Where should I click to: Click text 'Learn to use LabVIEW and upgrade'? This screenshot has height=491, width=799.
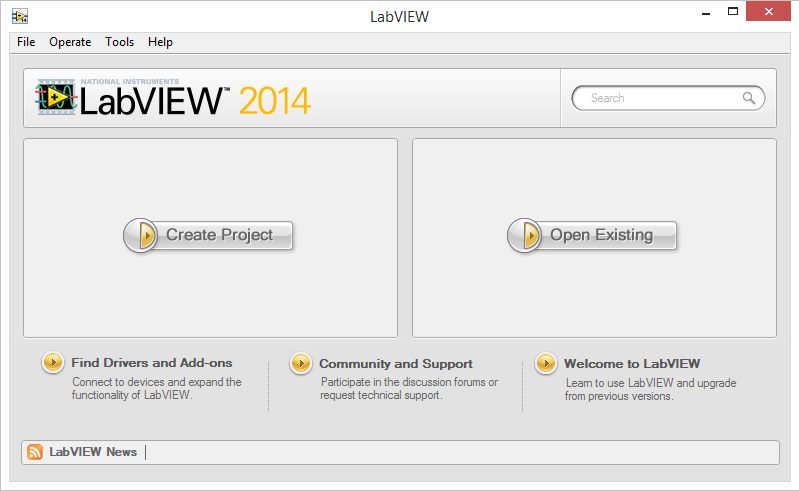click(x=651, y=383)
